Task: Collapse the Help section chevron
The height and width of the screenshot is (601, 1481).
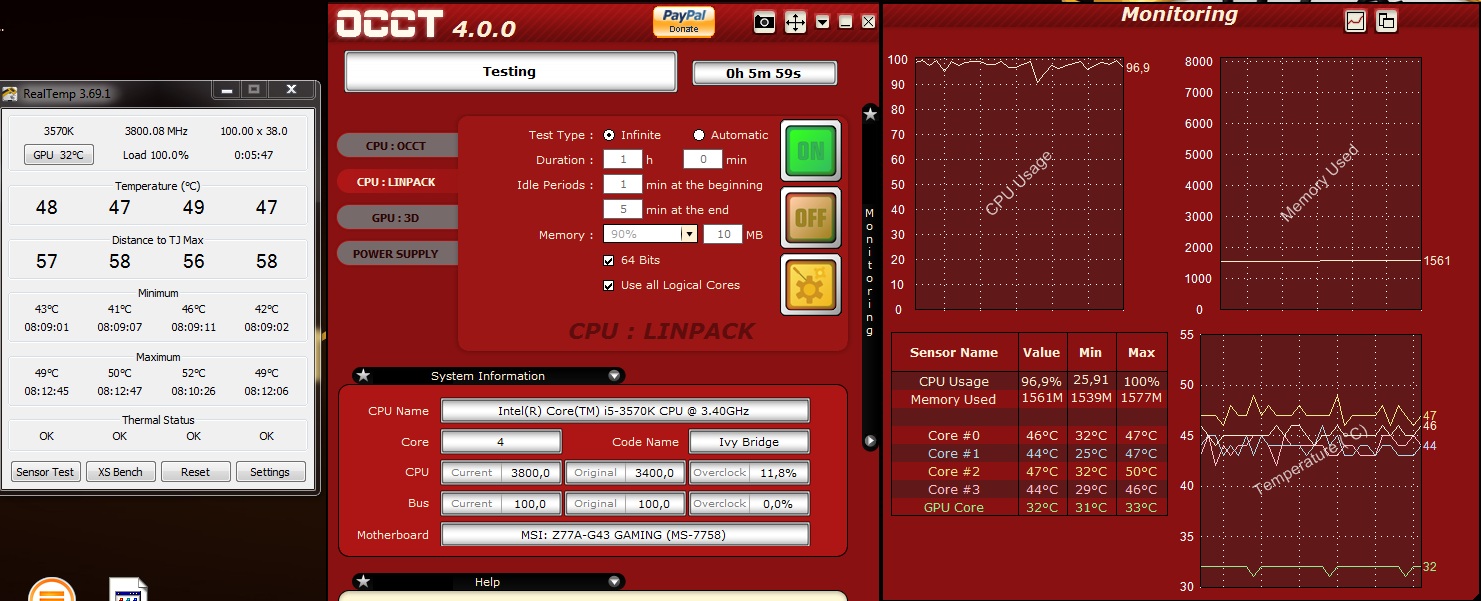Action: click(614, 581)
